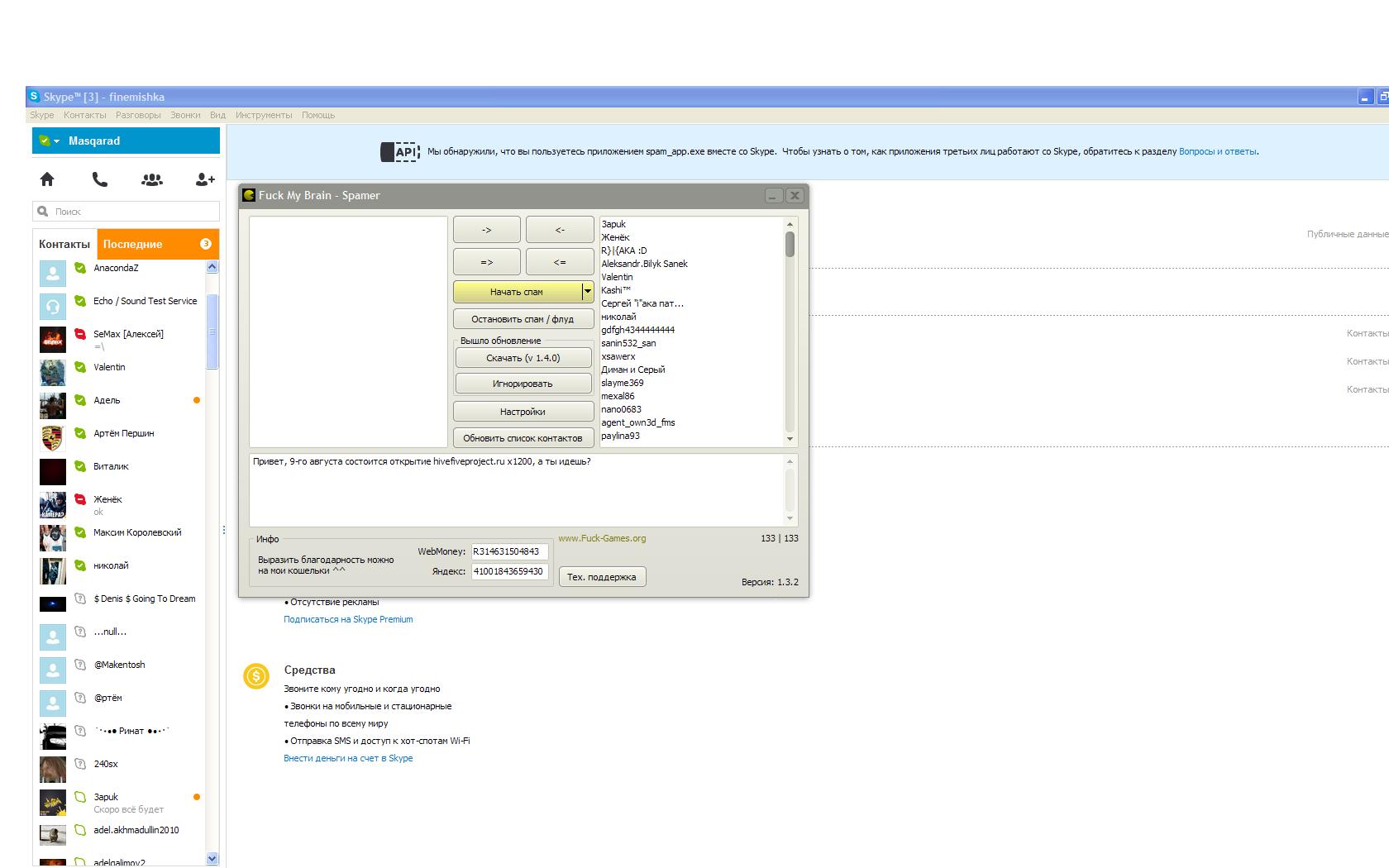
Task: Open the Вопросы и ответы link
Action: [1218, 151]
